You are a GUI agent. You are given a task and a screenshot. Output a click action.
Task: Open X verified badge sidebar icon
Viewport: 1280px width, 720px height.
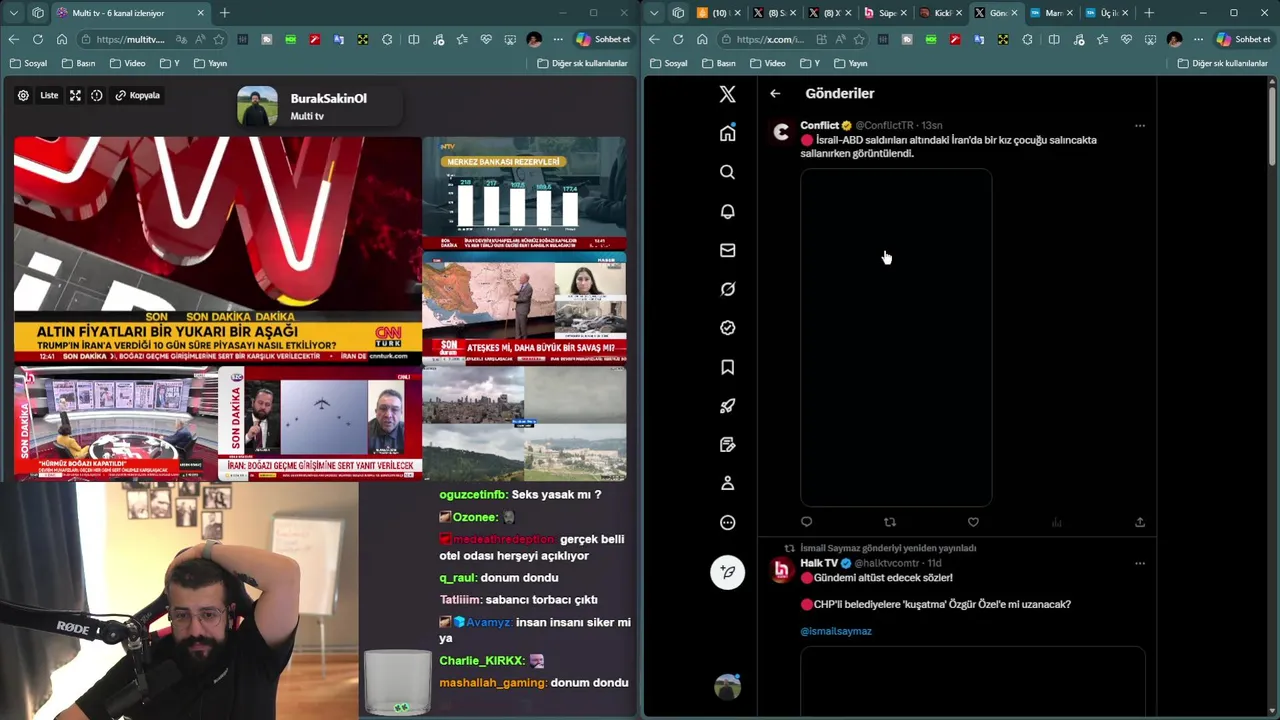point(727,328)
